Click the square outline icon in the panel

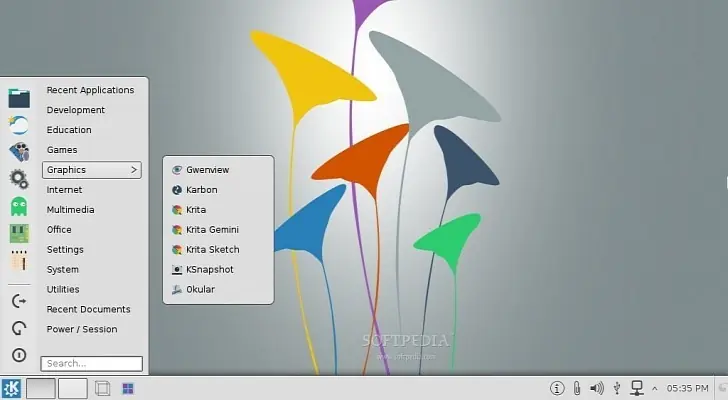pos(103,388)
